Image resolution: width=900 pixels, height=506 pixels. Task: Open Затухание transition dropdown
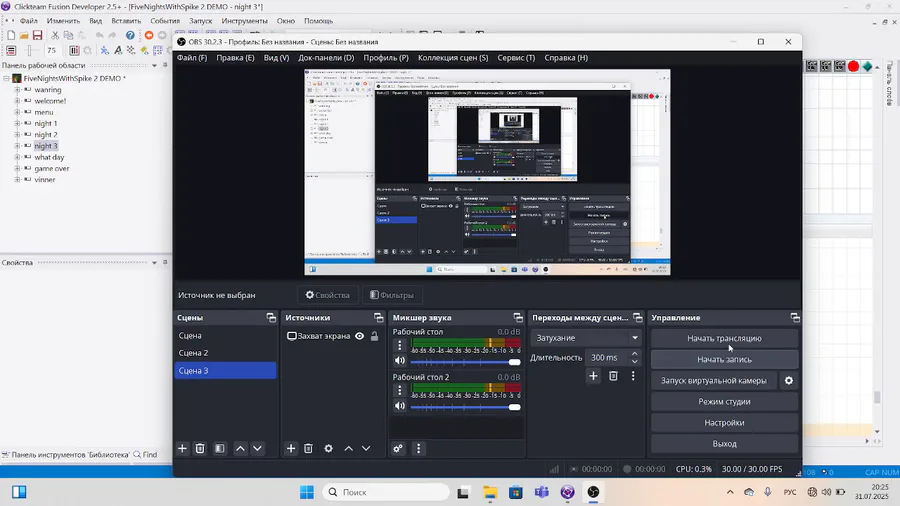click(585, 338)
